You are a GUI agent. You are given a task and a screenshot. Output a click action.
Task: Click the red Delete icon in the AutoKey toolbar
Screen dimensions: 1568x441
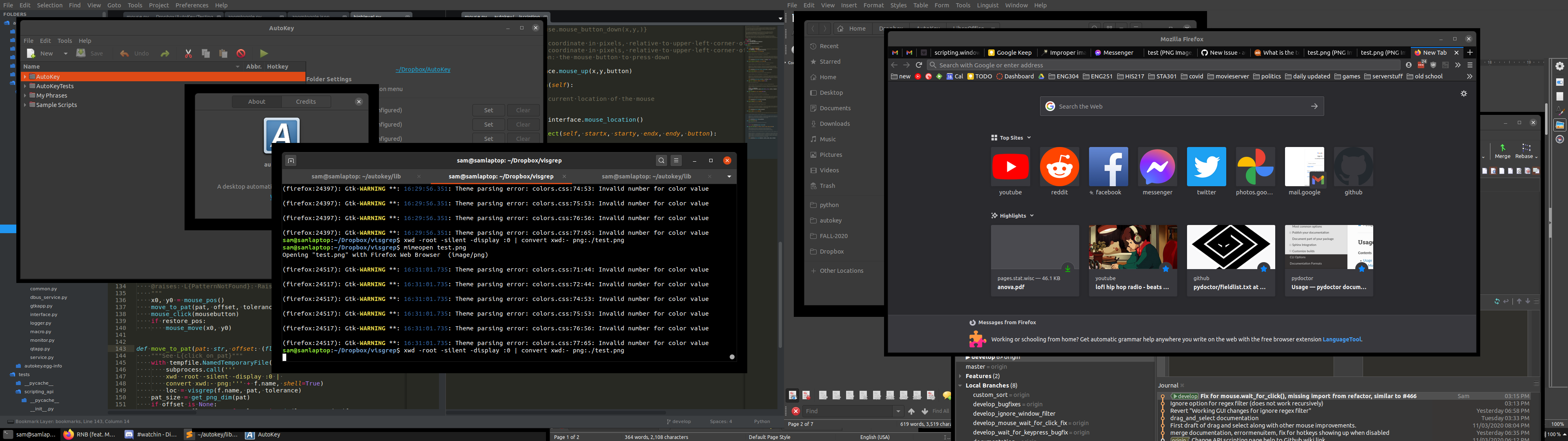click(x=241, y=53)
